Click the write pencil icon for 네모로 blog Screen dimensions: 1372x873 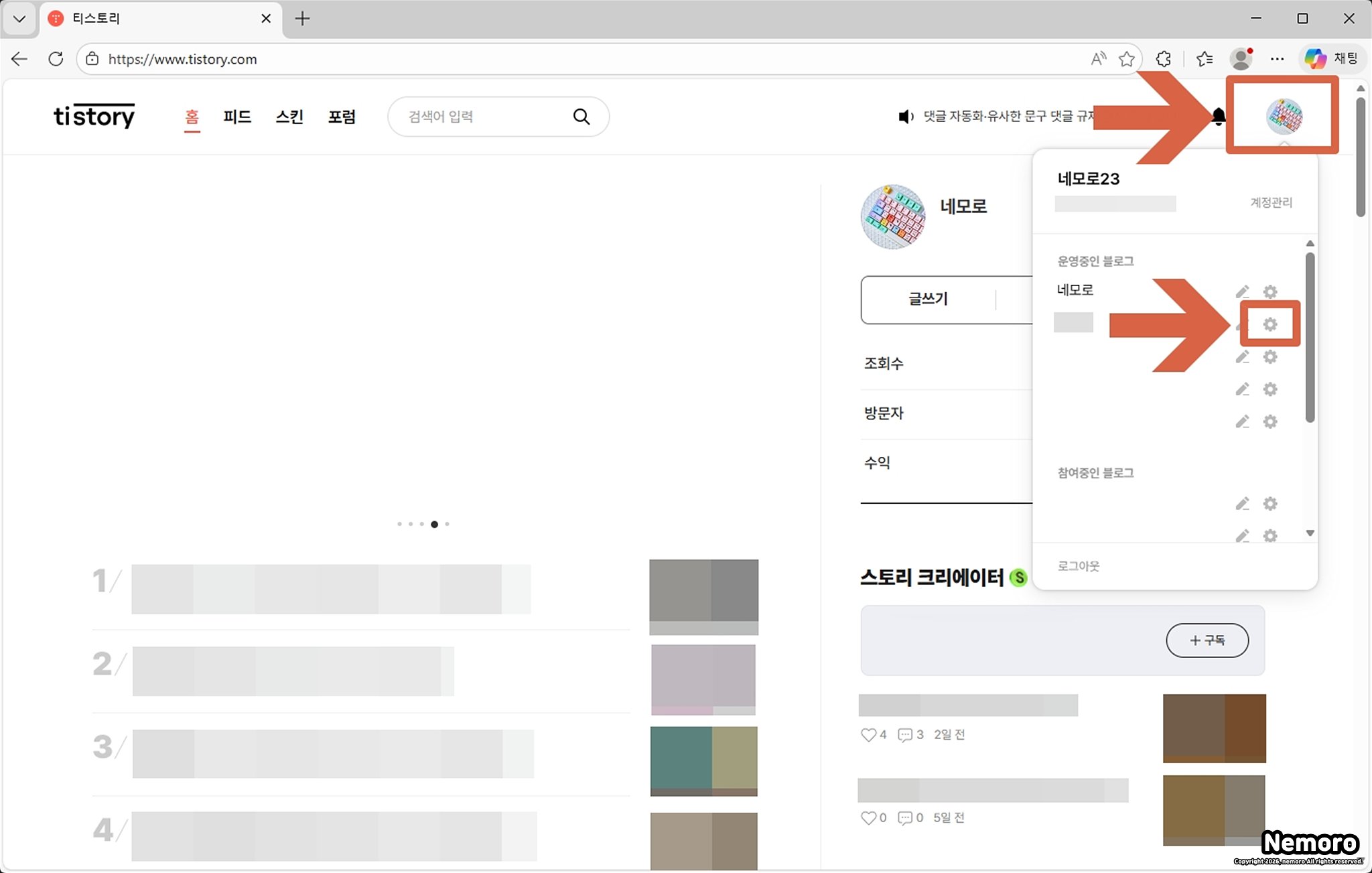coord(1242,292)
